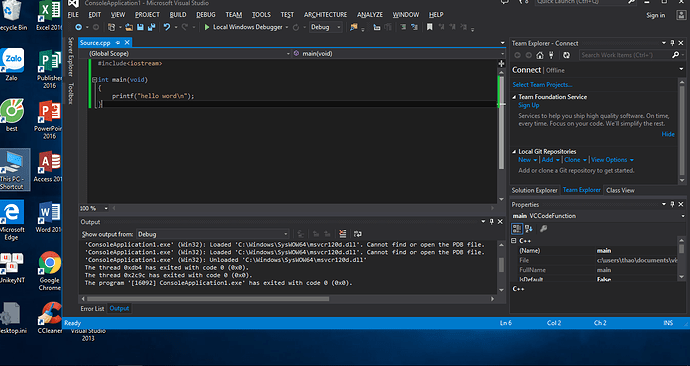Open CCleaner desktop shortcut
The image size is (690, 366).
click(49, 317)
